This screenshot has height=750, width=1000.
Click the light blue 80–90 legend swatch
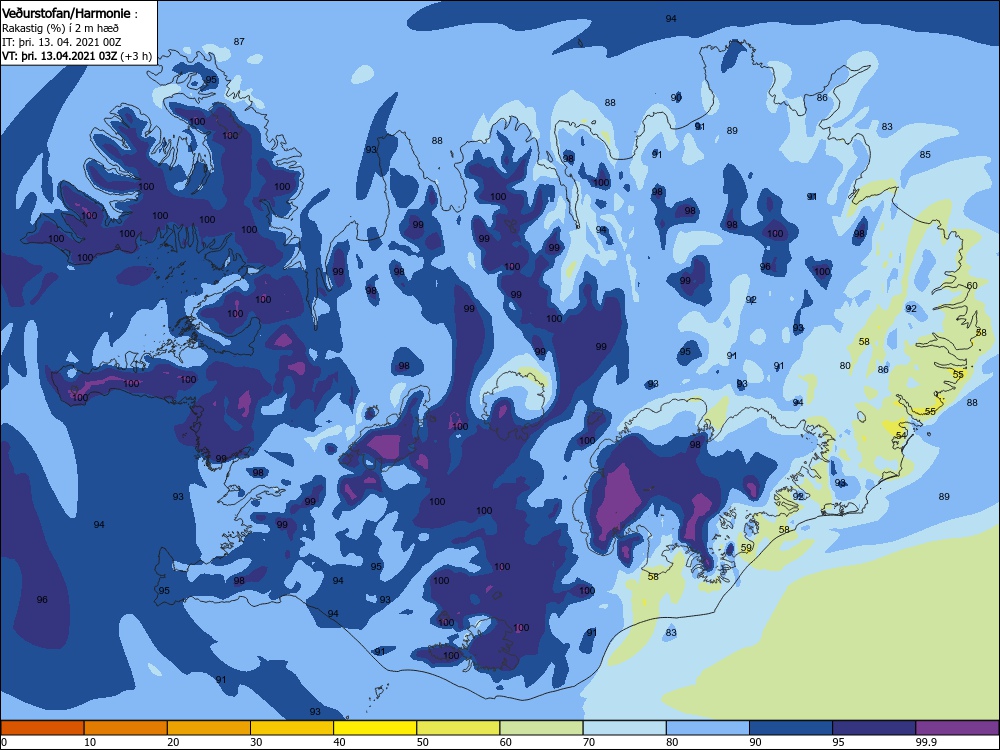[x=708, y=728]
